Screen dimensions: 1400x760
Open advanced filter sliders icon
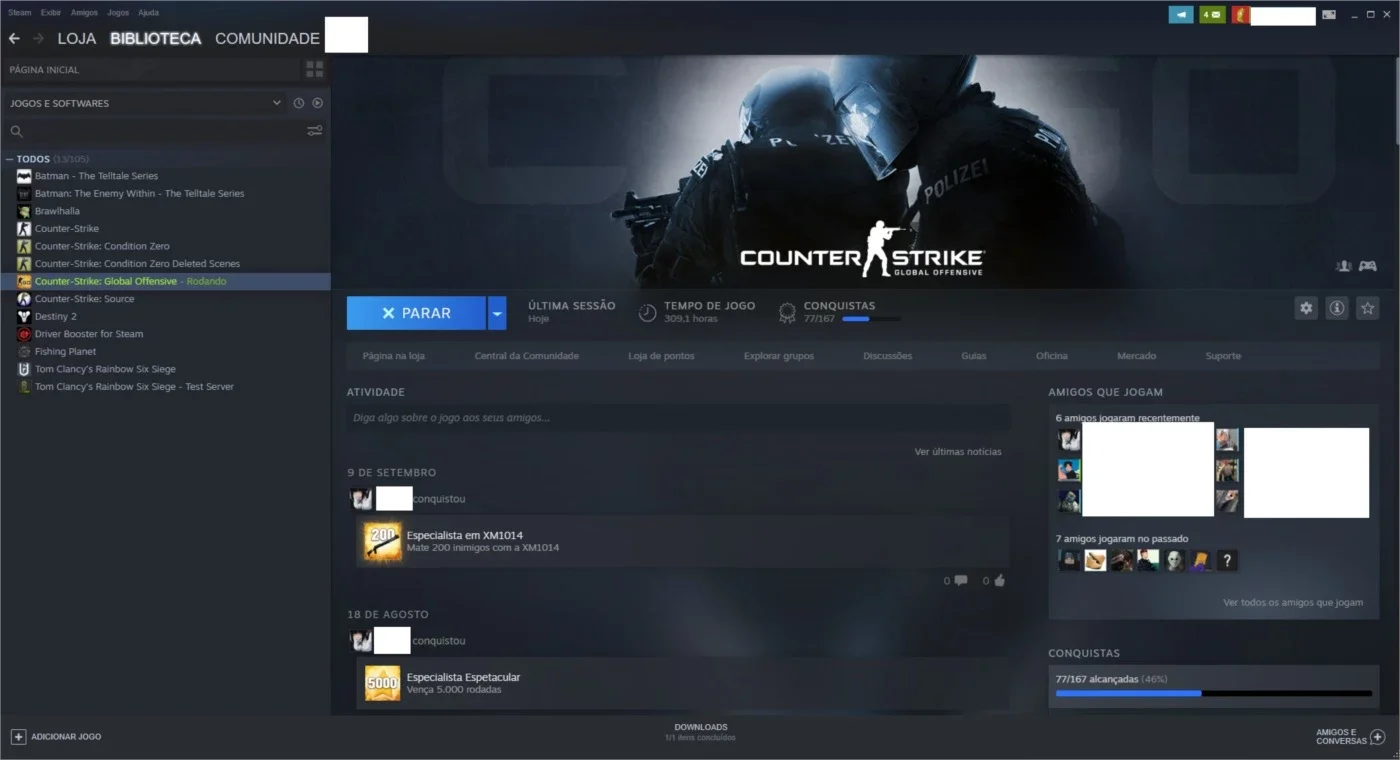(x=314, y=131)
